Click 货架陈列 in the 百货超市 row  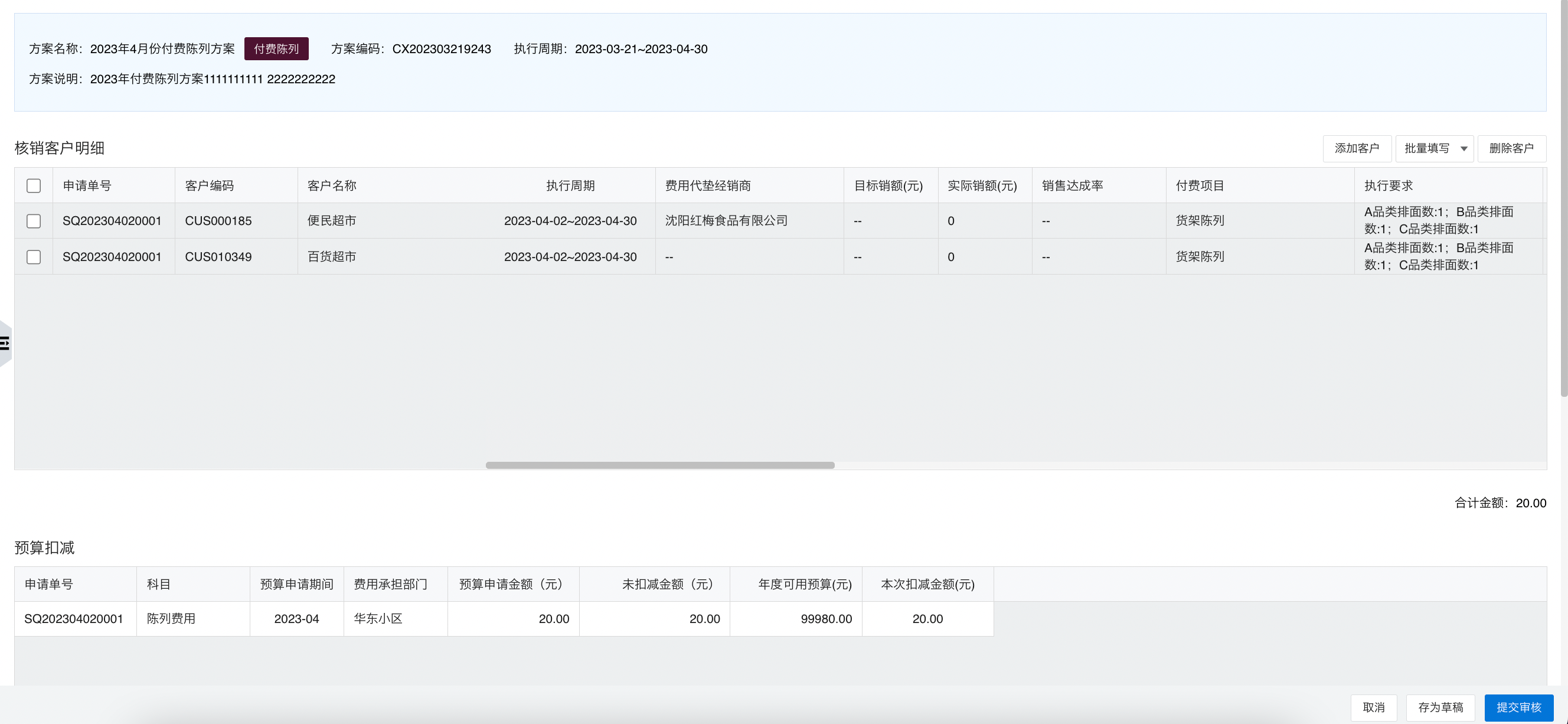tap(1200, 257)
